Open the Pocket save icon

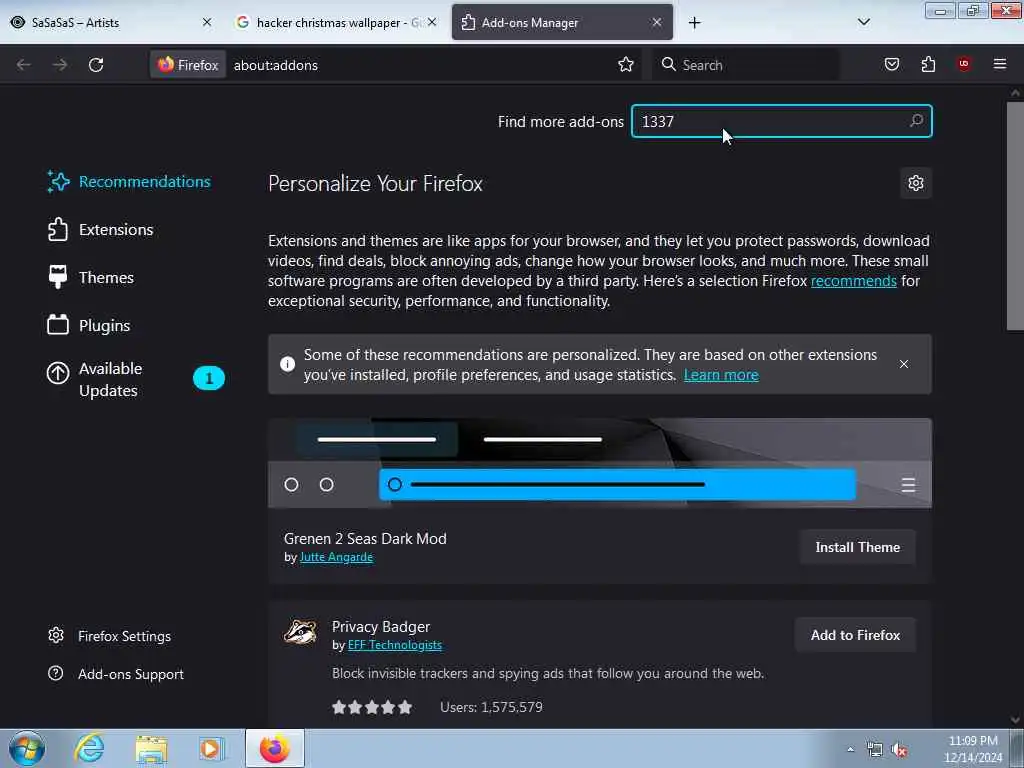tap(891, 64)
